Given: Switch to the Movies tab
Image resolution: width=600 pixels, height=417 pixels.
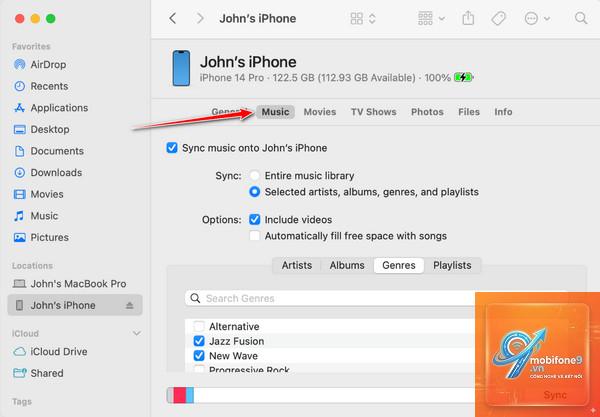Looking at the screenshot, I should pyautogui.click(x=320, y=112).
